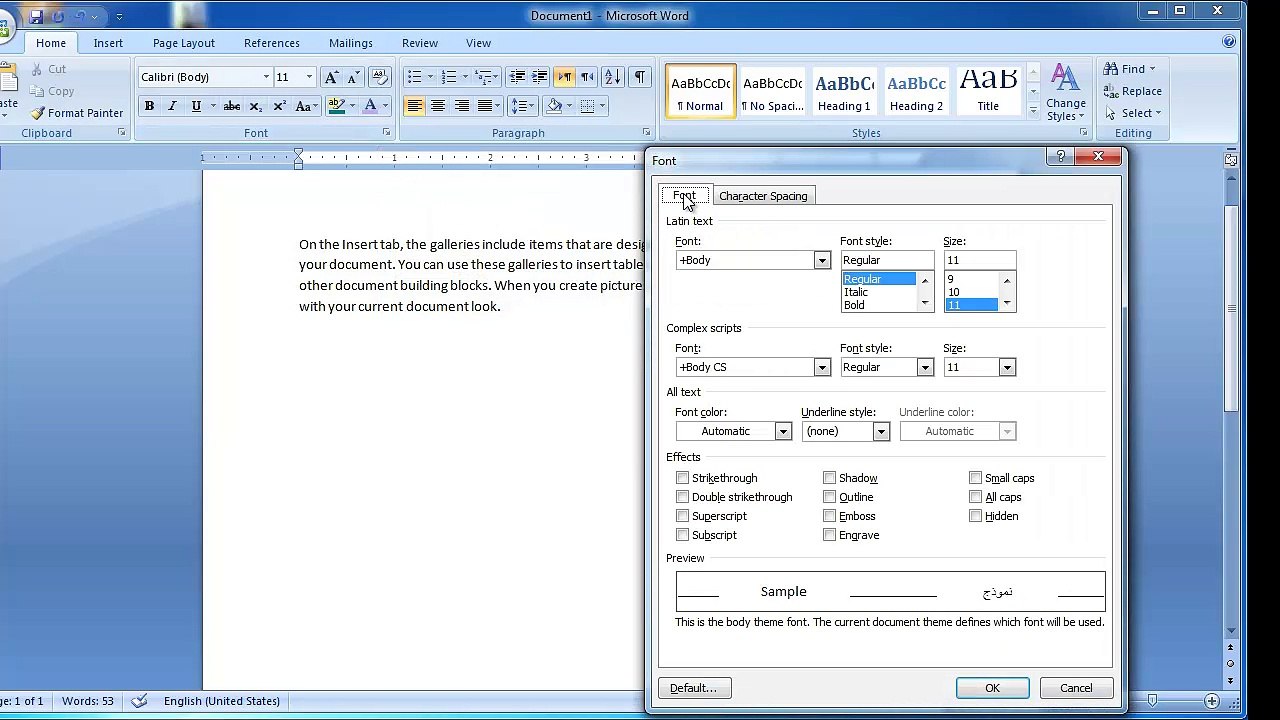
Task: Click the Shrink Font icon
Action: tap(353, 77)
